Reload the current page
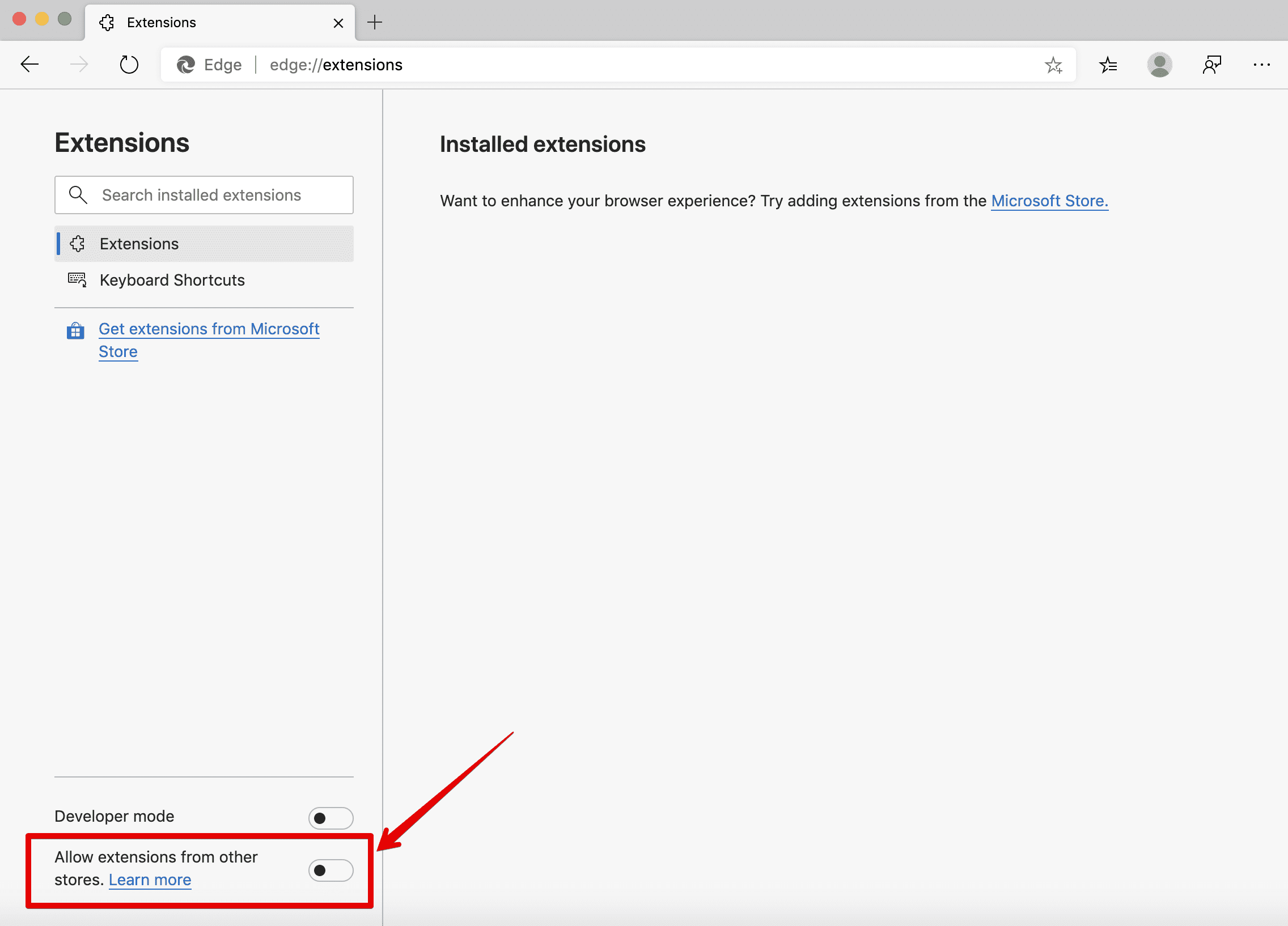 point(129,64)
